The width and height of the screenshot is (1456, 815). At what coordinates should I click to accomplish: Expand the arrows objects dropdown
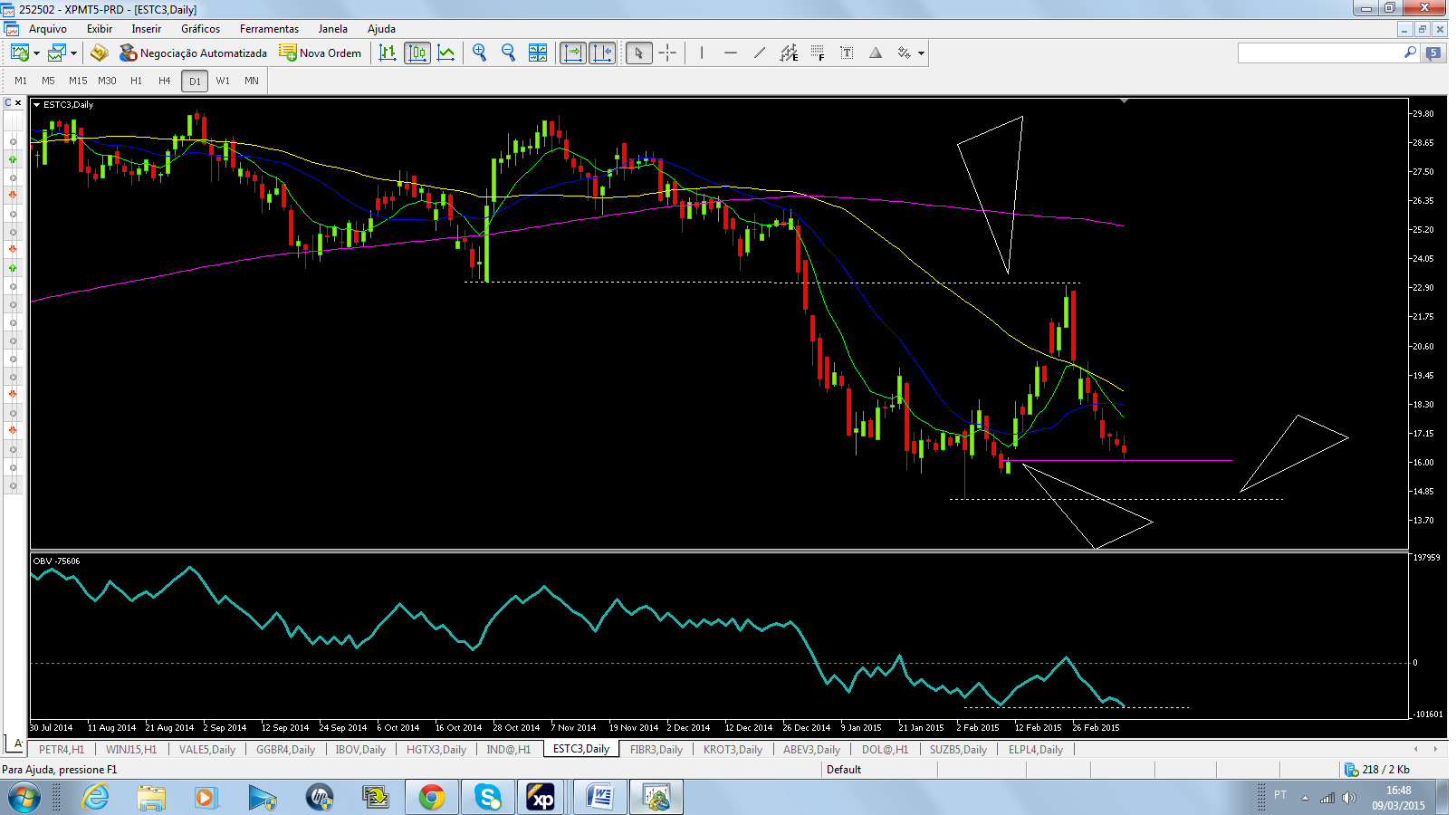pos(922,53)
